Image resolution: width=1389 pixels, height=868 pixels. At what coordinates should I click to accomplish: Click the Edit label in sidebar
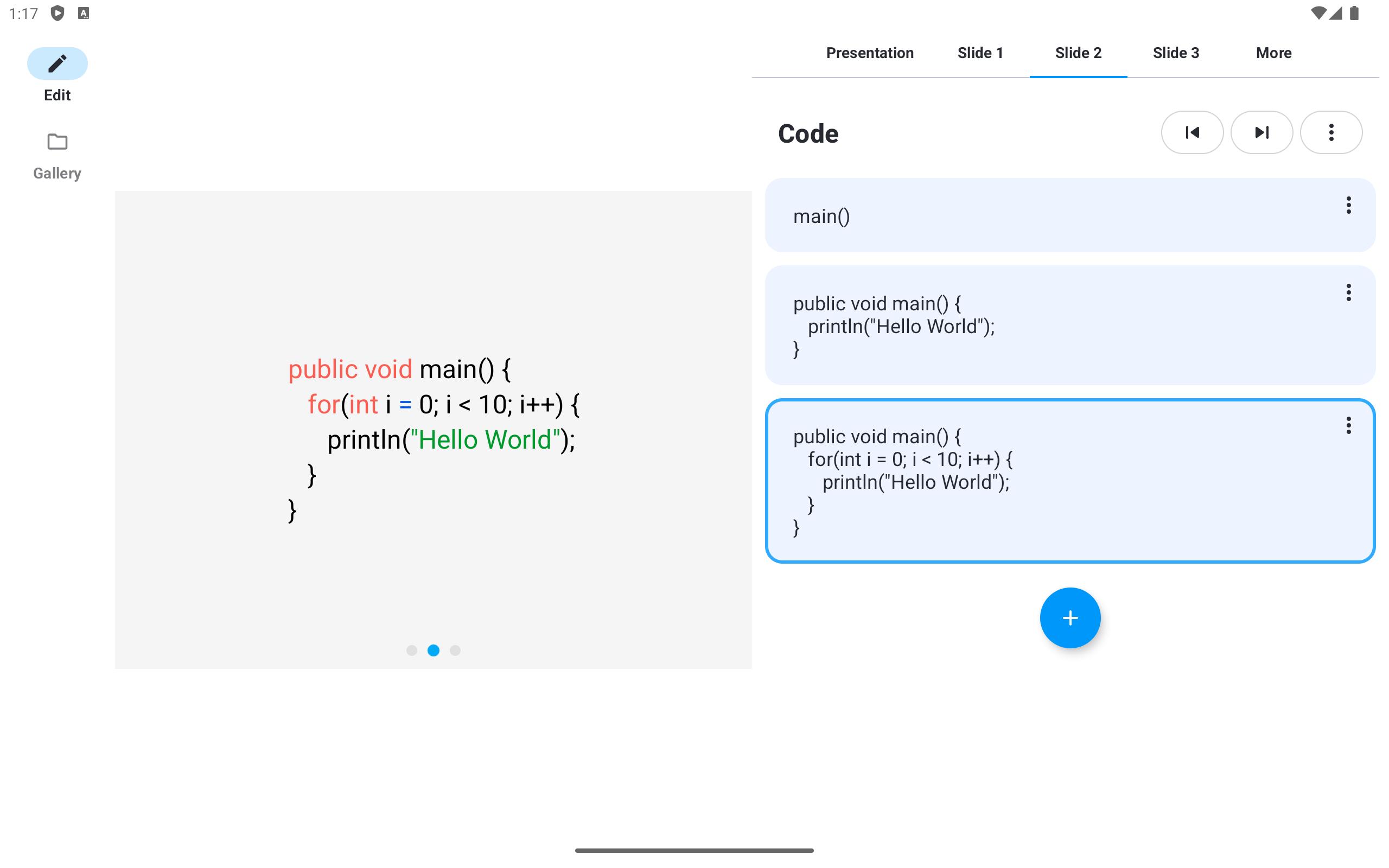click(58, 95)
